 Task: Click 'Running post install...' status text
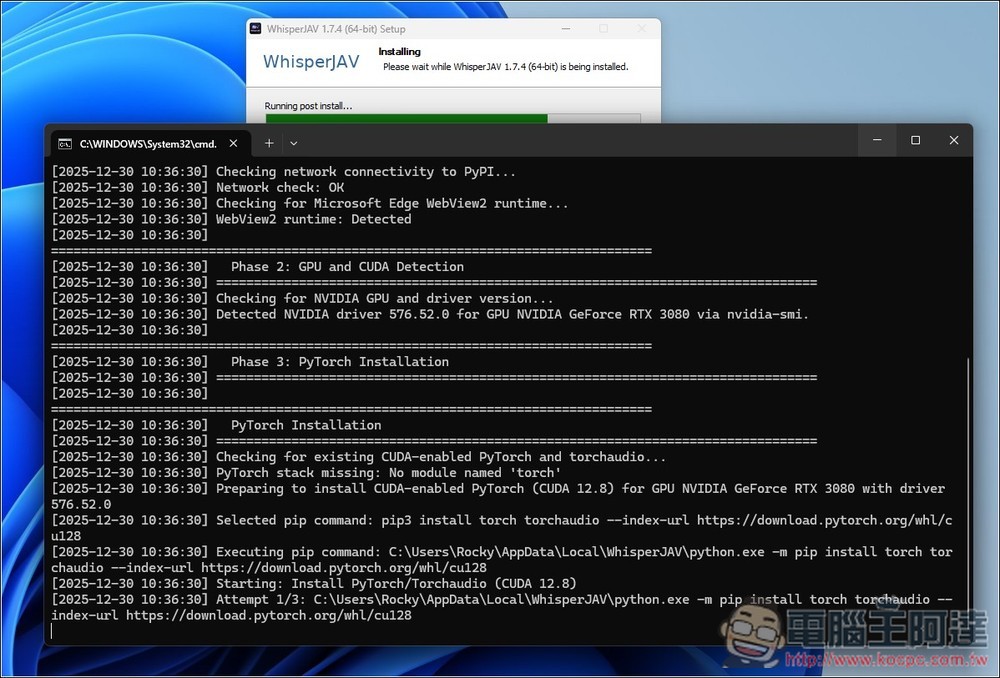tap(308, 106)
